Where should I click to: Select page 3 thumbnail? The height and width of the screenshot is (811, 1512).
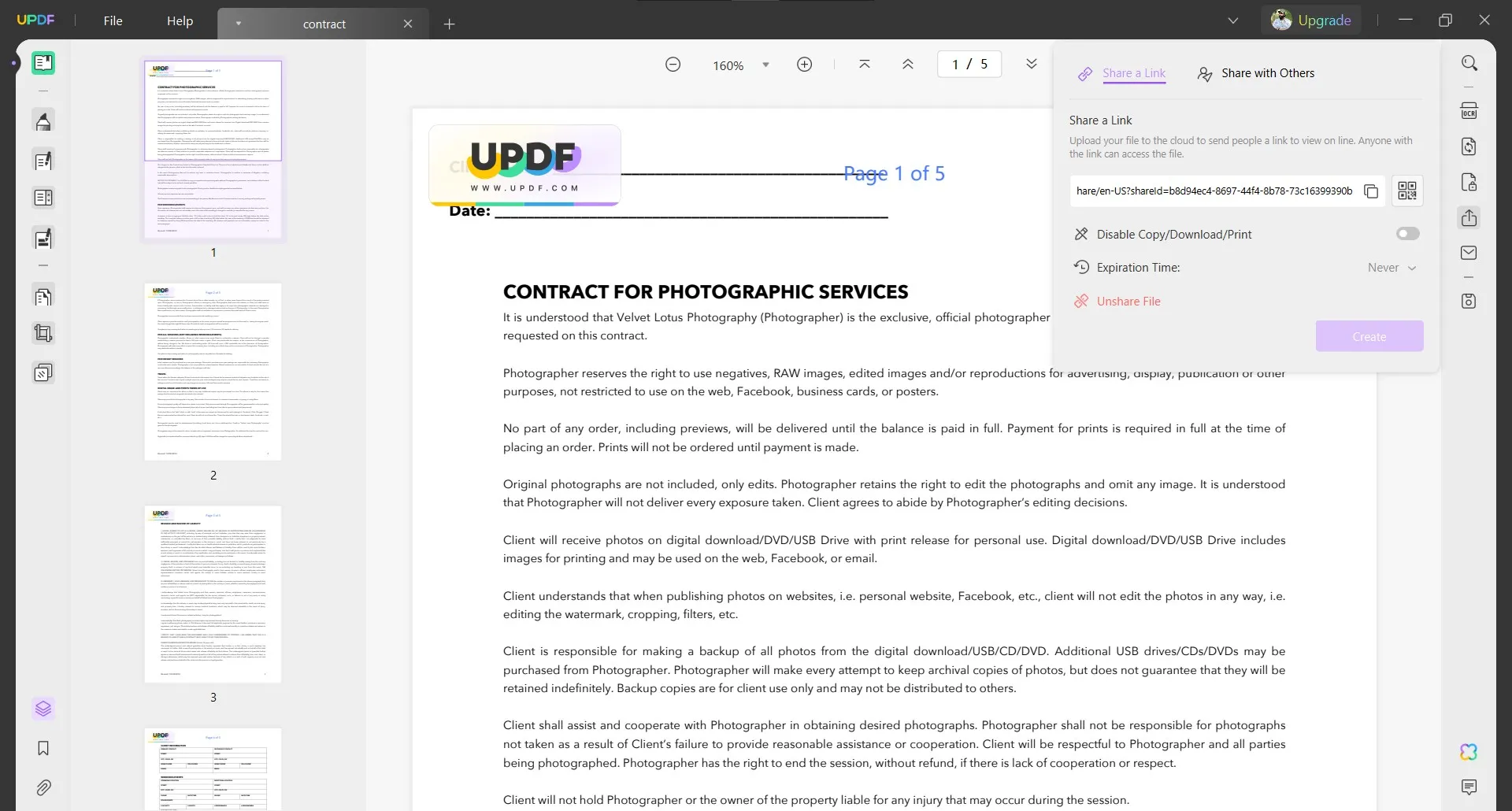(x=213, y=594)
